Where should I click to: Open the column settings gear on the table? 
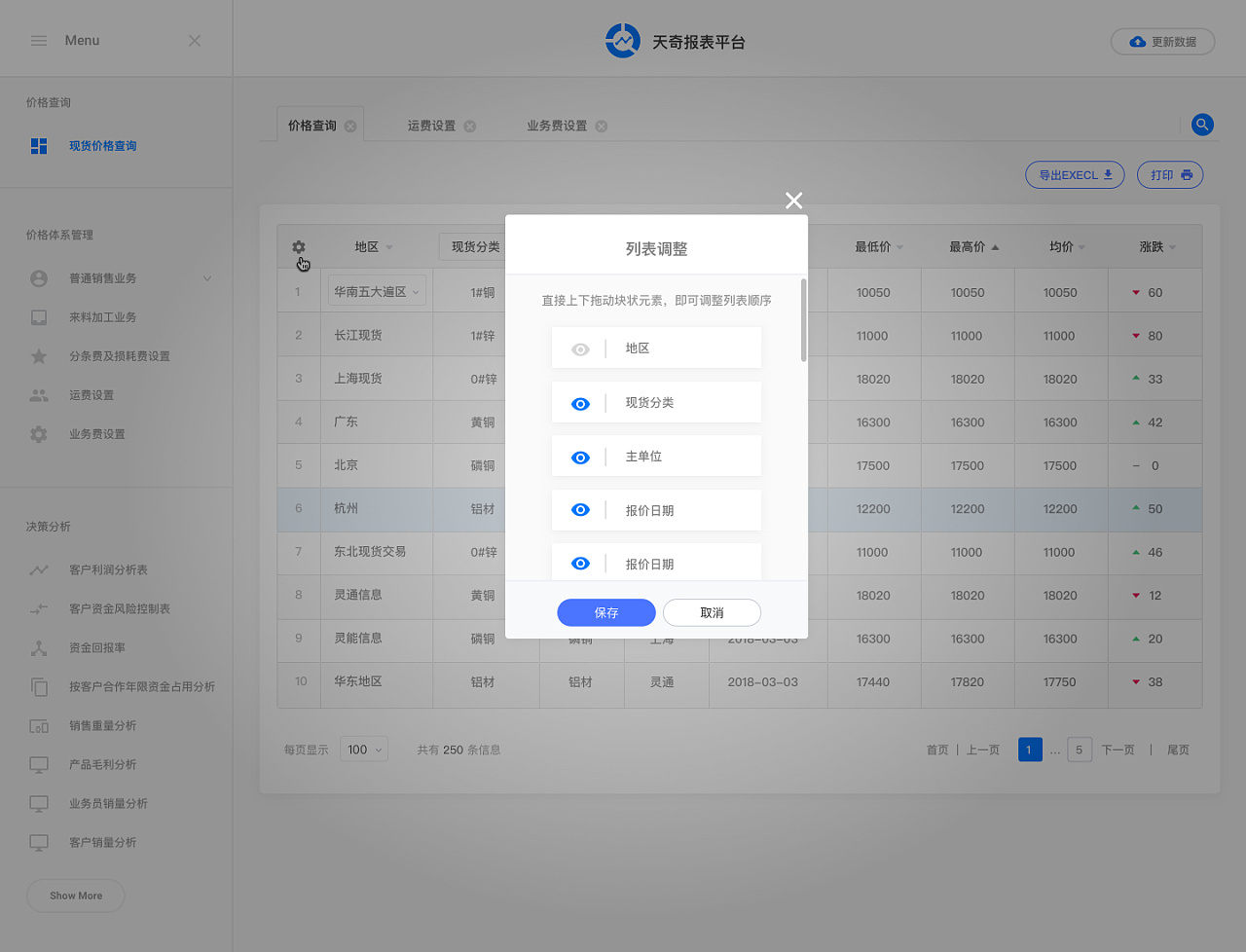point(299,247)
